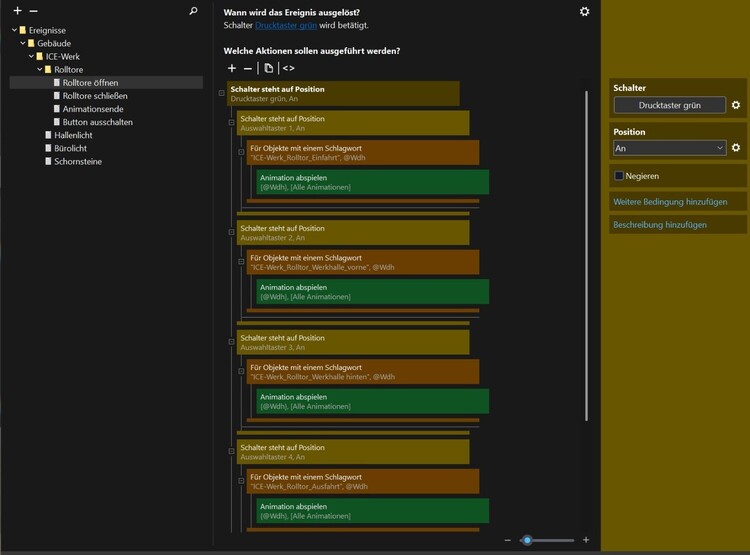
Task: Collapse the Auswahltaster 1 condition block
Action: click(x=232, y=122)
